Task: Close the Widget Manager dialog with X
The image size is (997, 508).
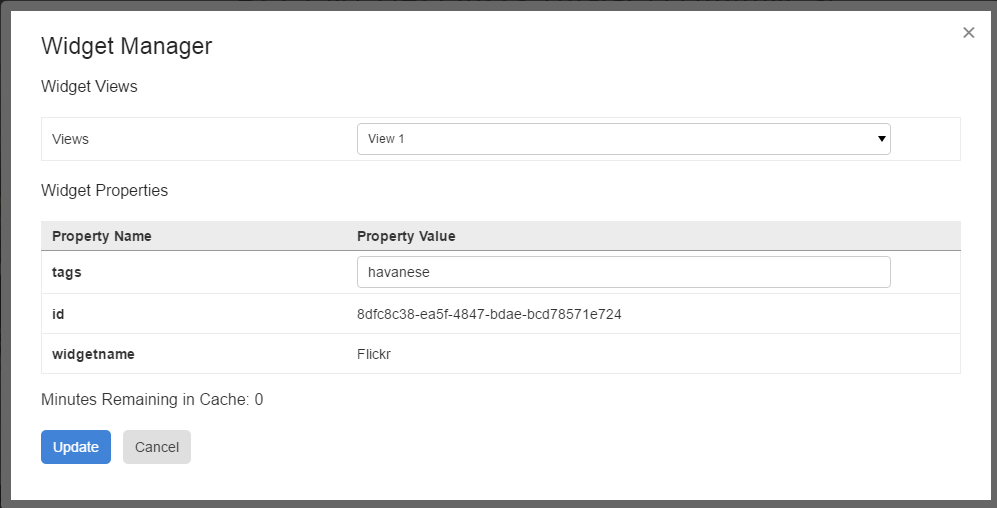Action: point(968,33)
